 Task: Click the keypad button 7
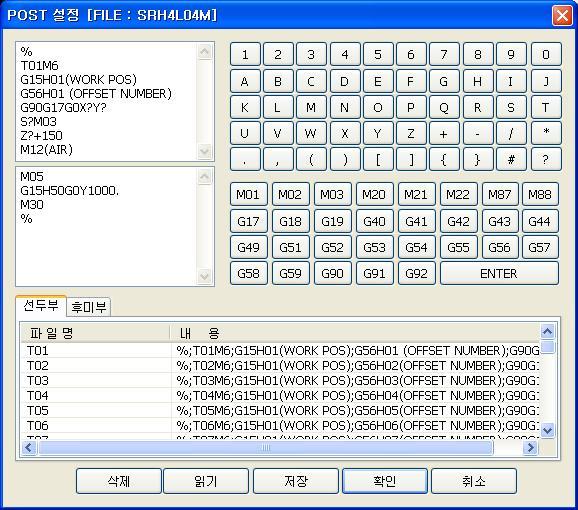click(x=444, y=55)
